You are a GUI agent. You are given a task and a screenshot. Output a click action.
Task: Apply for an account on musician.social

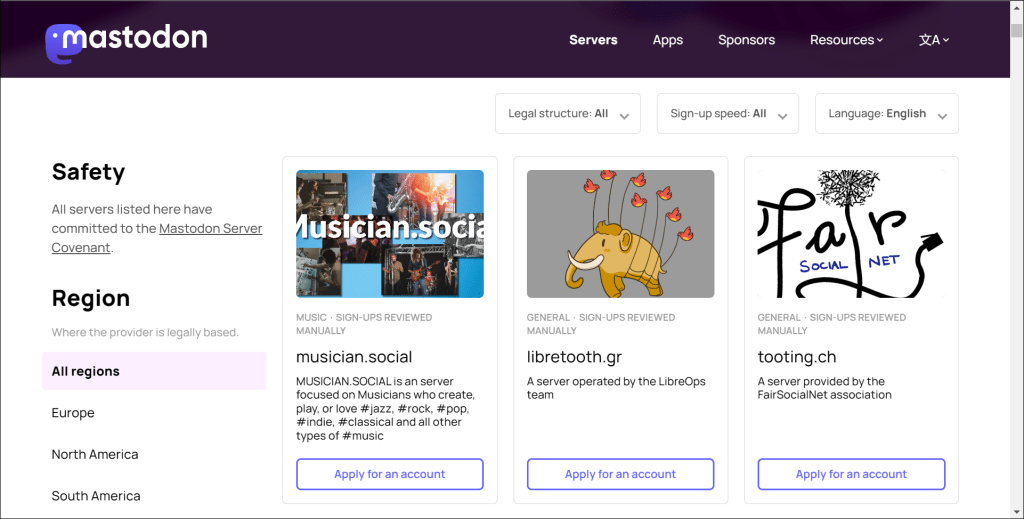390,474
